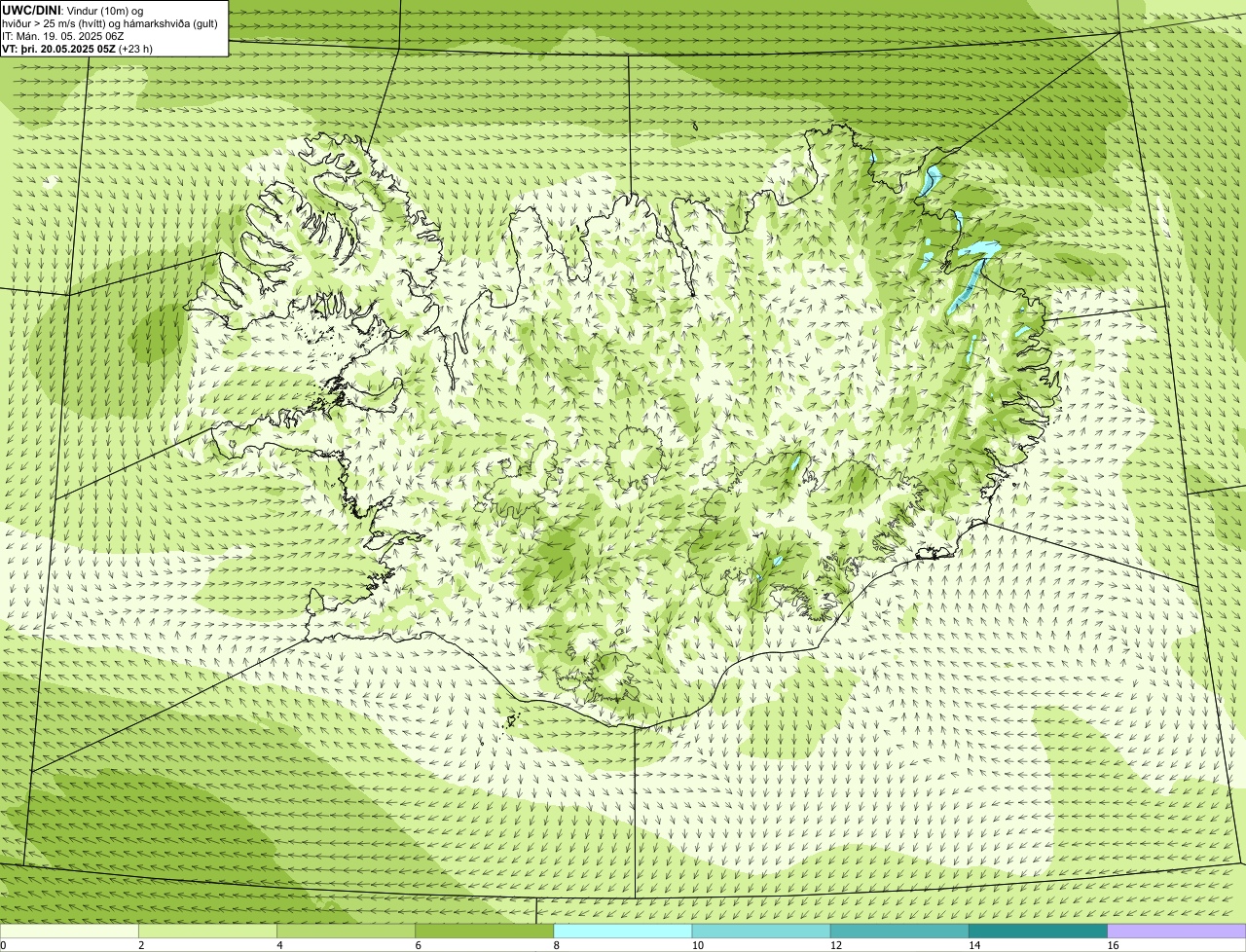Viewport: 1246px width, 952px height.
Task: Click the legend tick label "2"
Action: pos(141,945)
